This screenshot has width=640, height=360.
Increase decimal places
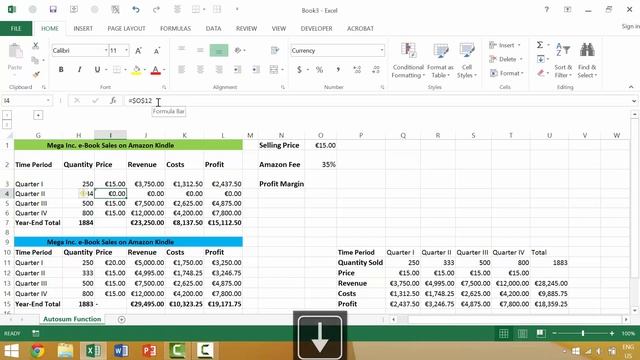click(x=357, y=70)
